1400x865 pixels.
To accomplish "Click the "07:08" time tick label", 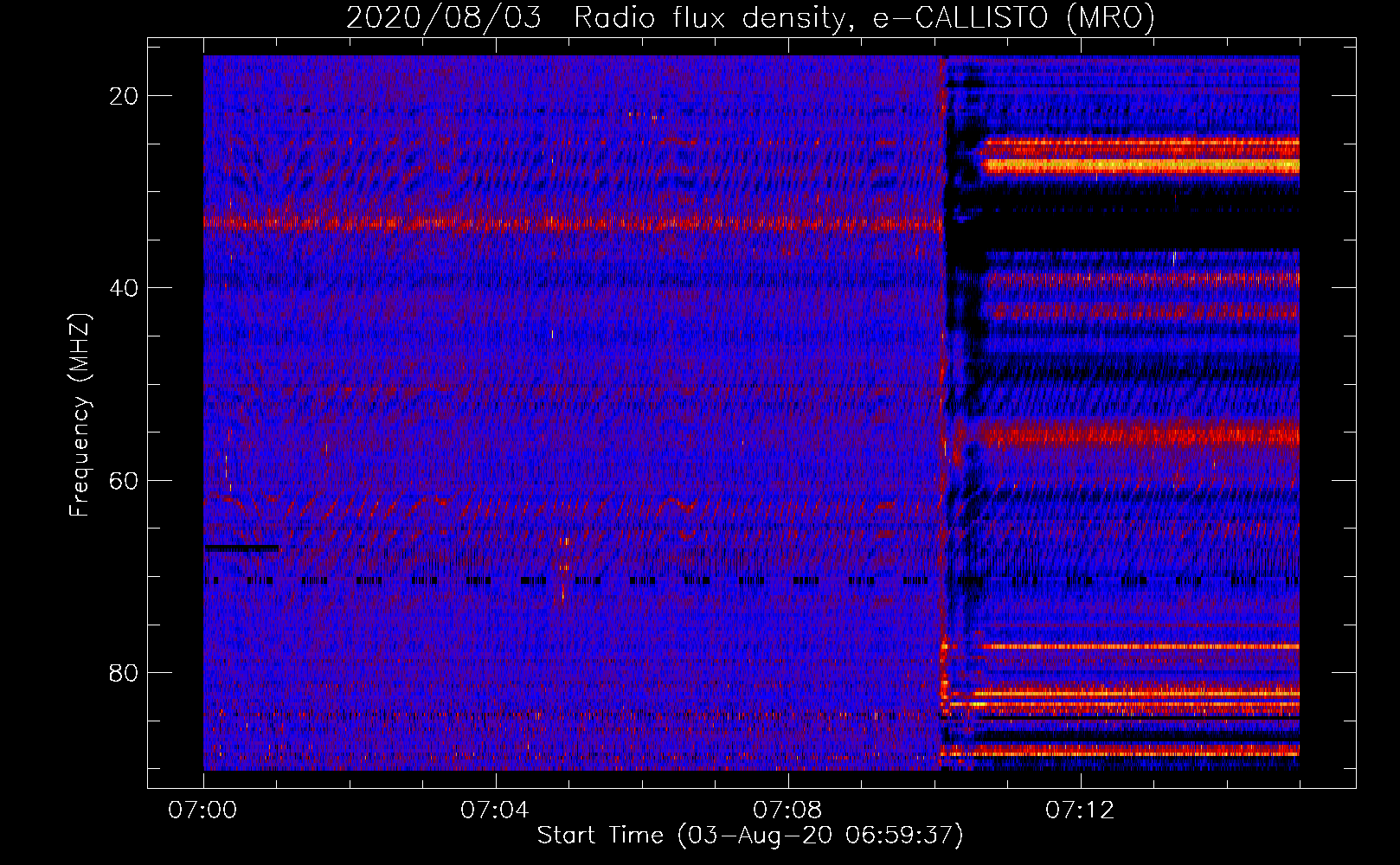I will pos(787,811).
